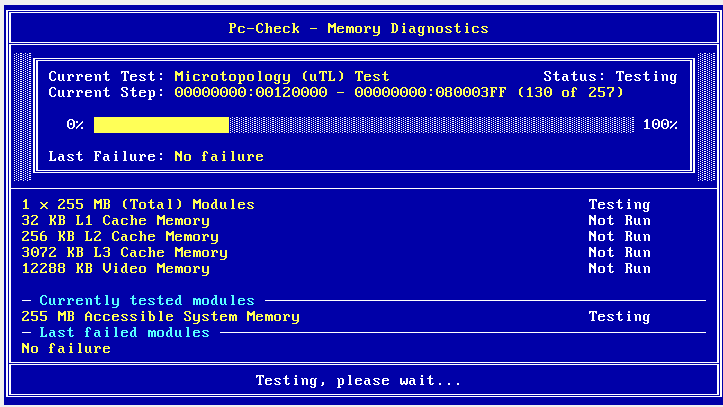Click the Pc-Check - Memory Diagnostics title

click(x=358, y=29)
